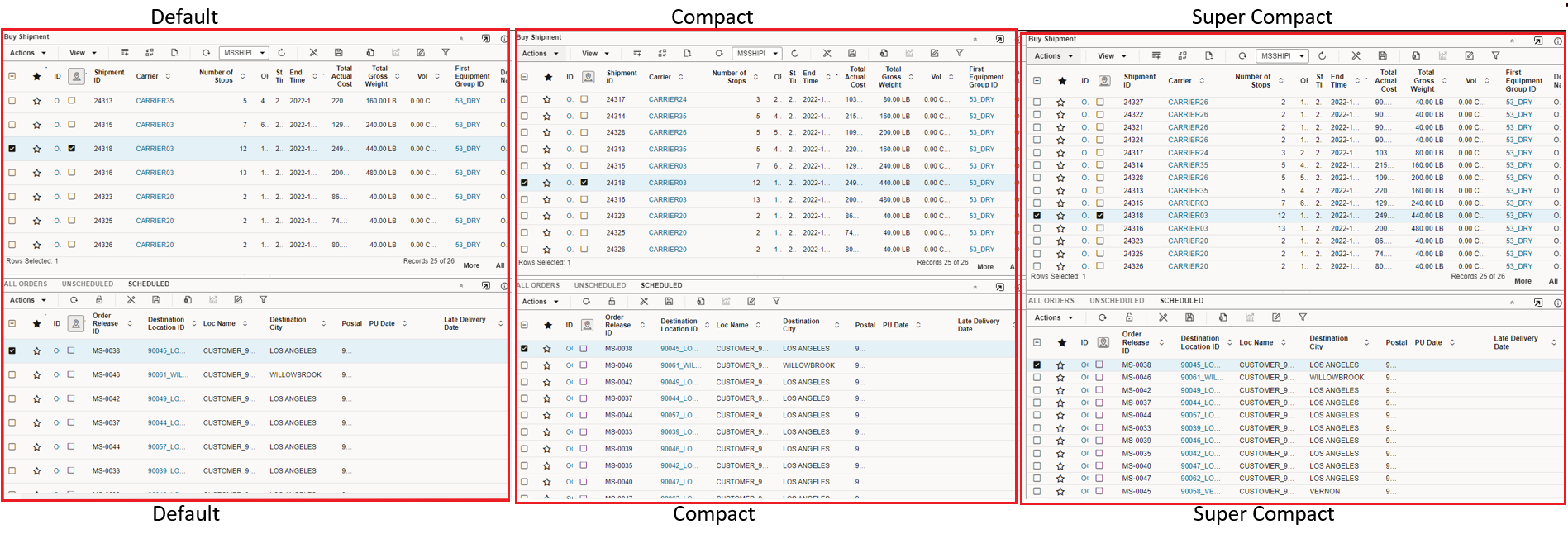1568x534 pixels.
Task: Open MSSHIPI combo box in Super Compact panel
Action: (1283, 56)
